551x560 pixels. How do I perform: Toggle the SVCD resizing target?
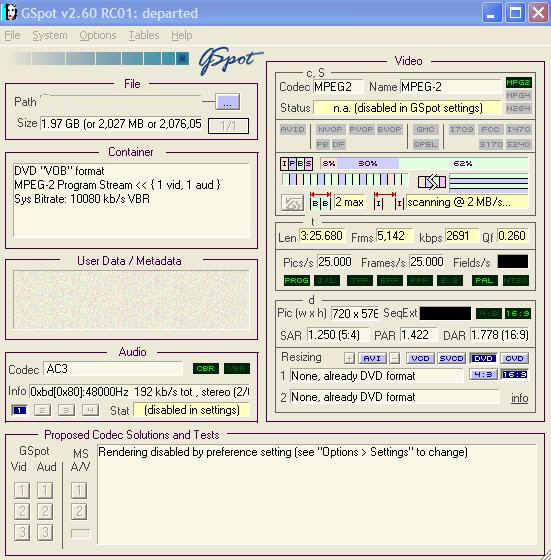click(x=451, y=358)
